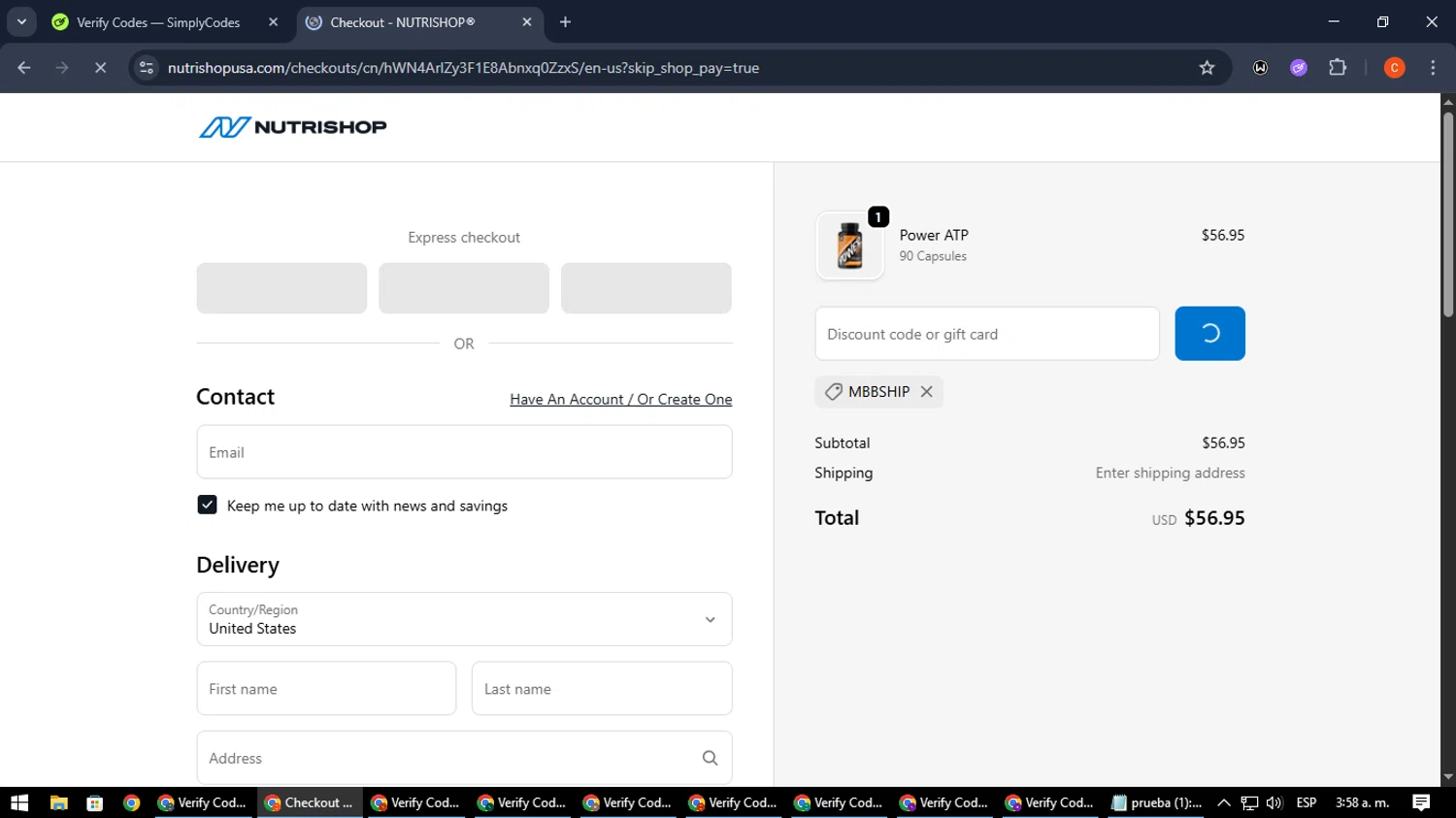Click the Power ATP product thumbnail

point(849,245)
